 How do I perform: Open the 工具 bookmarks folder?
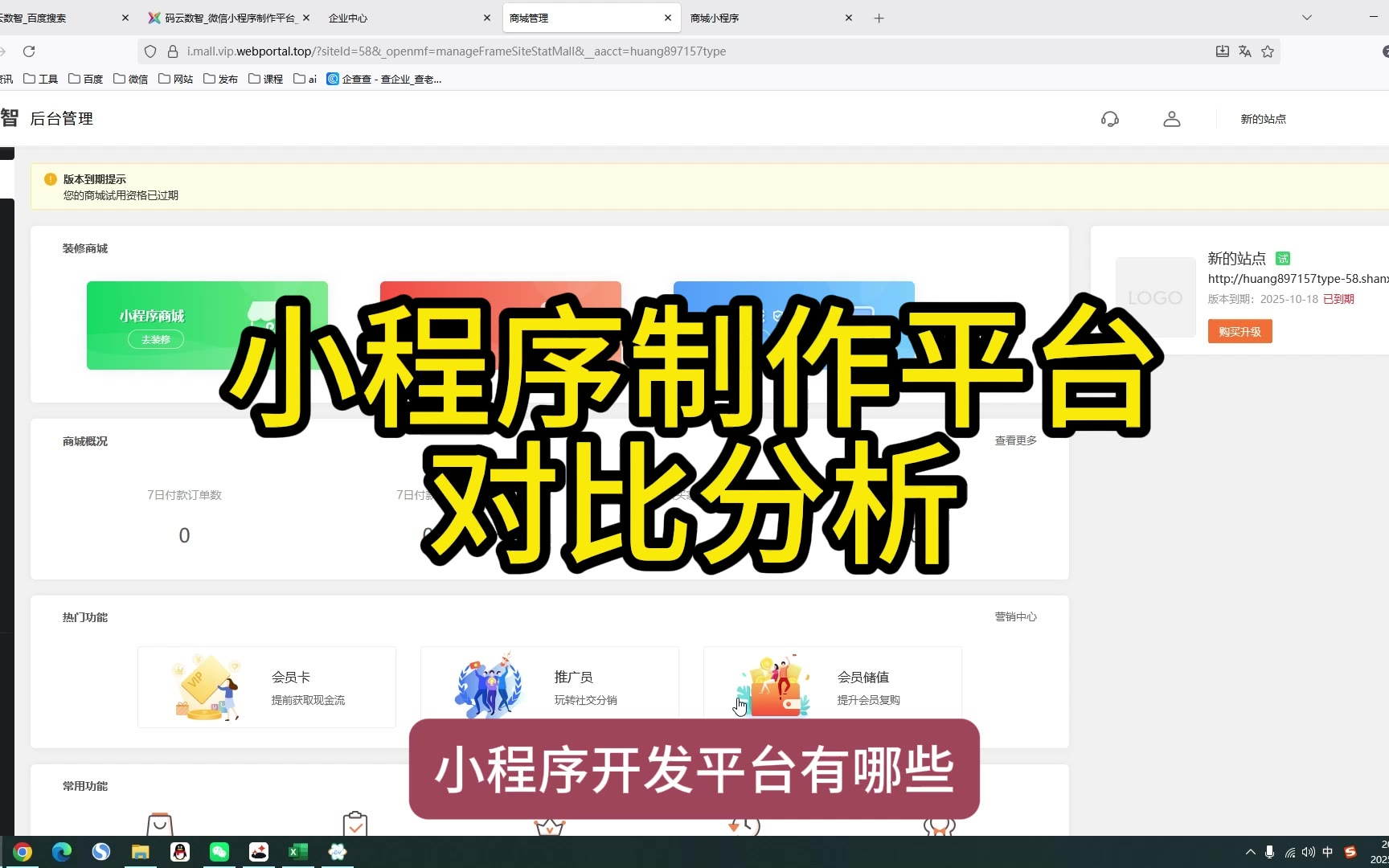tap(41, 79)
